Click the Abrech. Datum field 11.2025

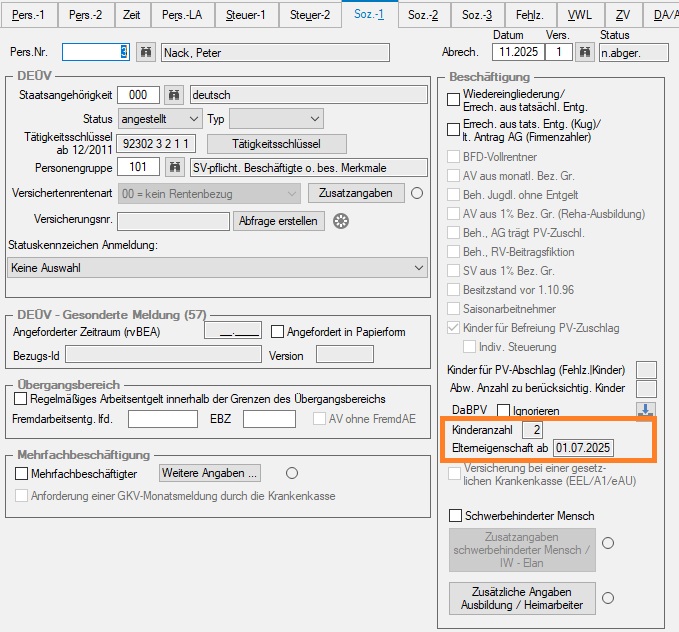click(518, 52)
